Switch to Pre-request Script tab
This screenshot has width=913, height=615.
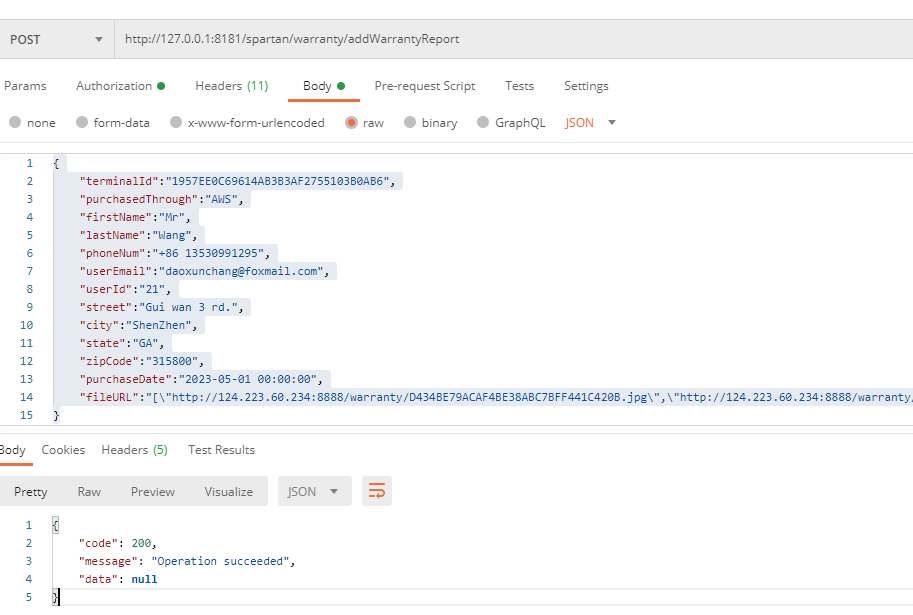point(424,86)
